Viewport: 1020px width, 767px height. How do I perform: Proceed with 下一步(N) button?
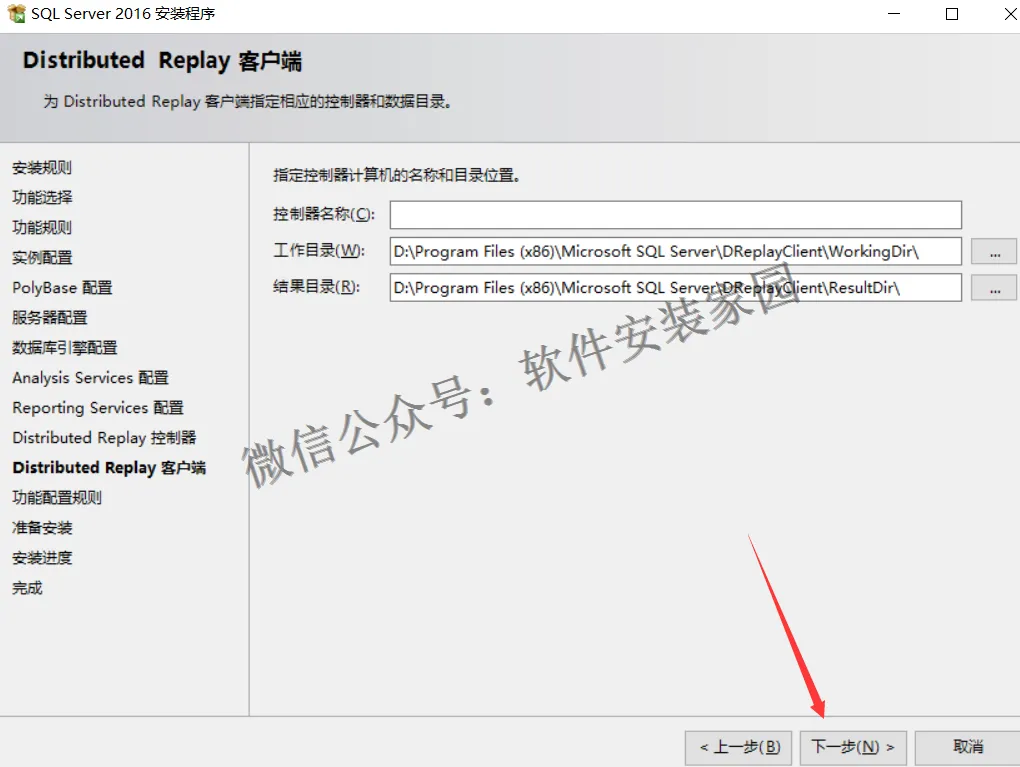[x=853, y=747]
